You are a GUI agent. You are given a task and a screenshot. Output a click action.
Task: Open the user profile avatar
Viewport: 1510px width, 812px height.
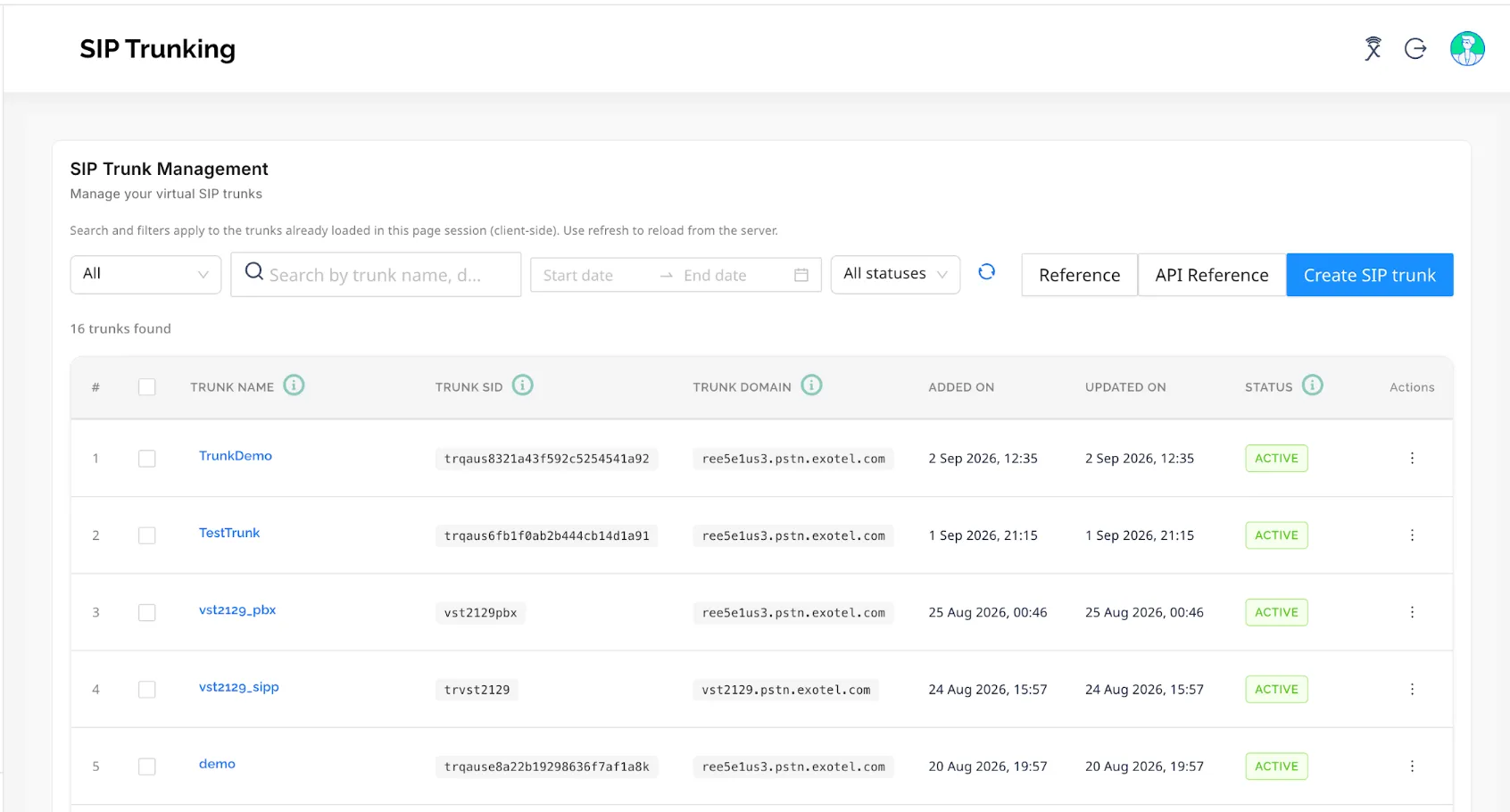coord(1467,48)
